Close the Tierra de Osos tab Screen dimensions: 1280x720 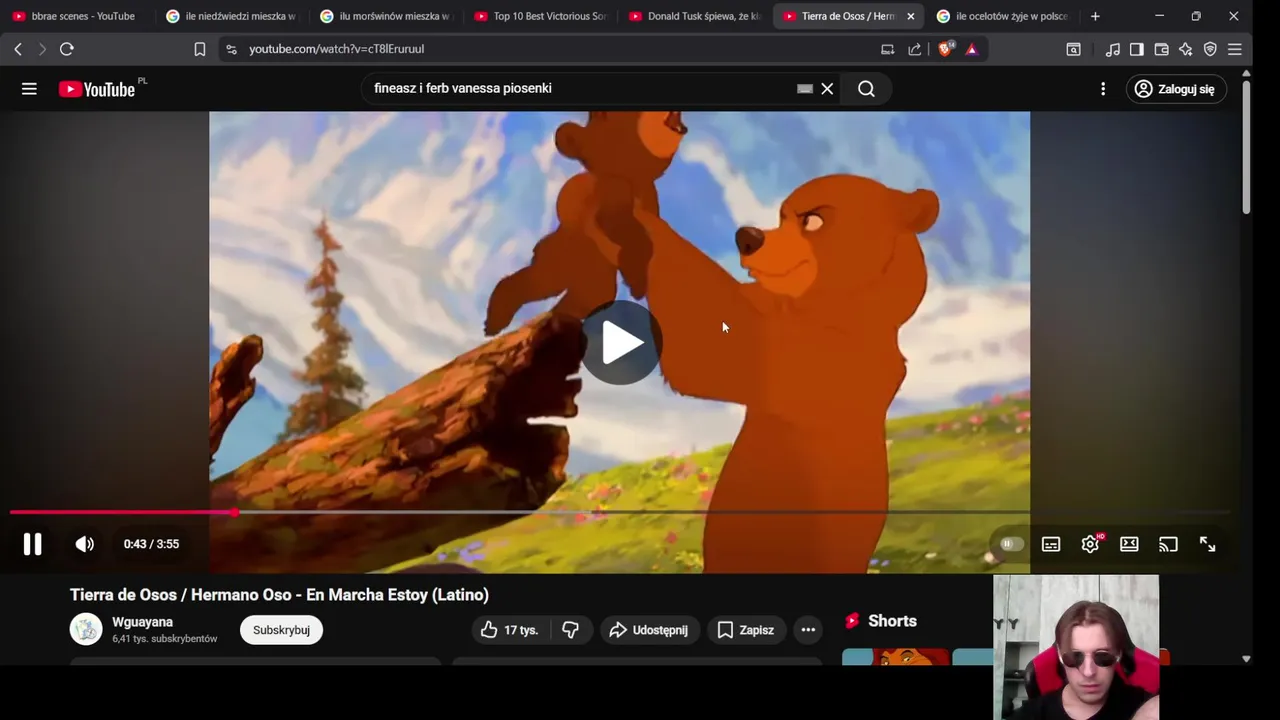click(x=910, y=16)
